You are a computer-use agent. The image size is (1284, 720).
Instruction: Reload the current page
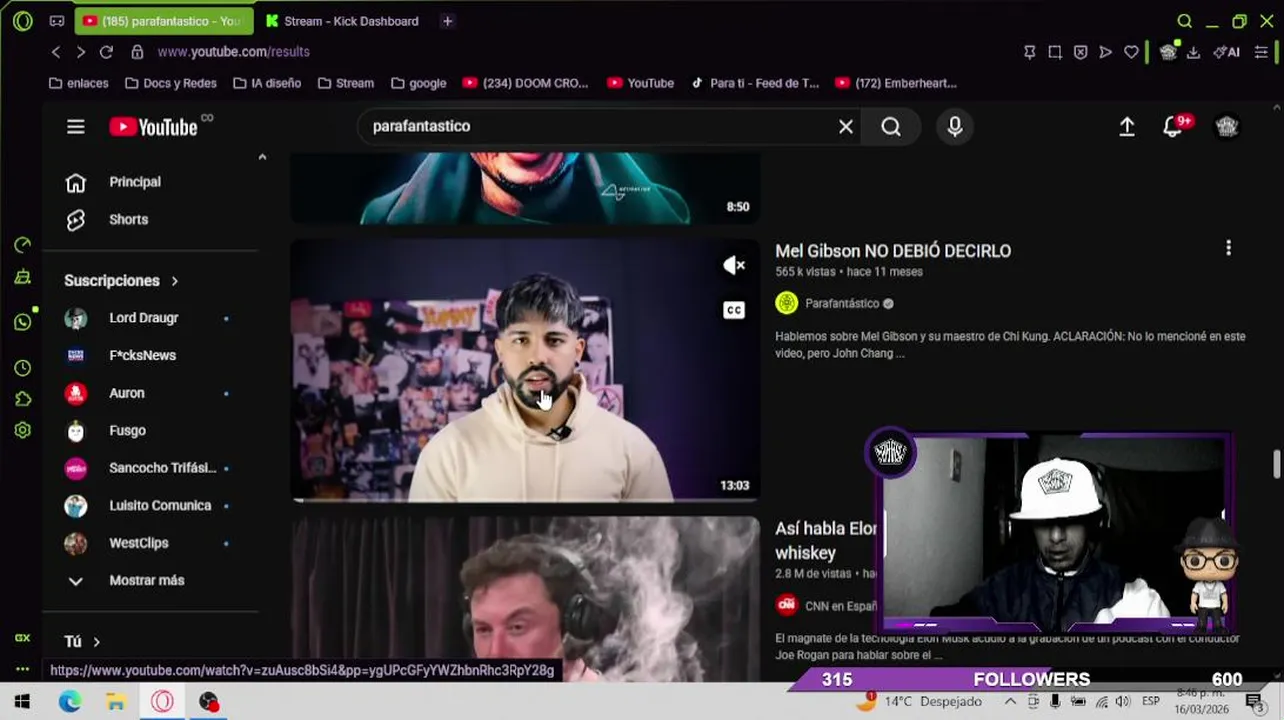point(106,52)
